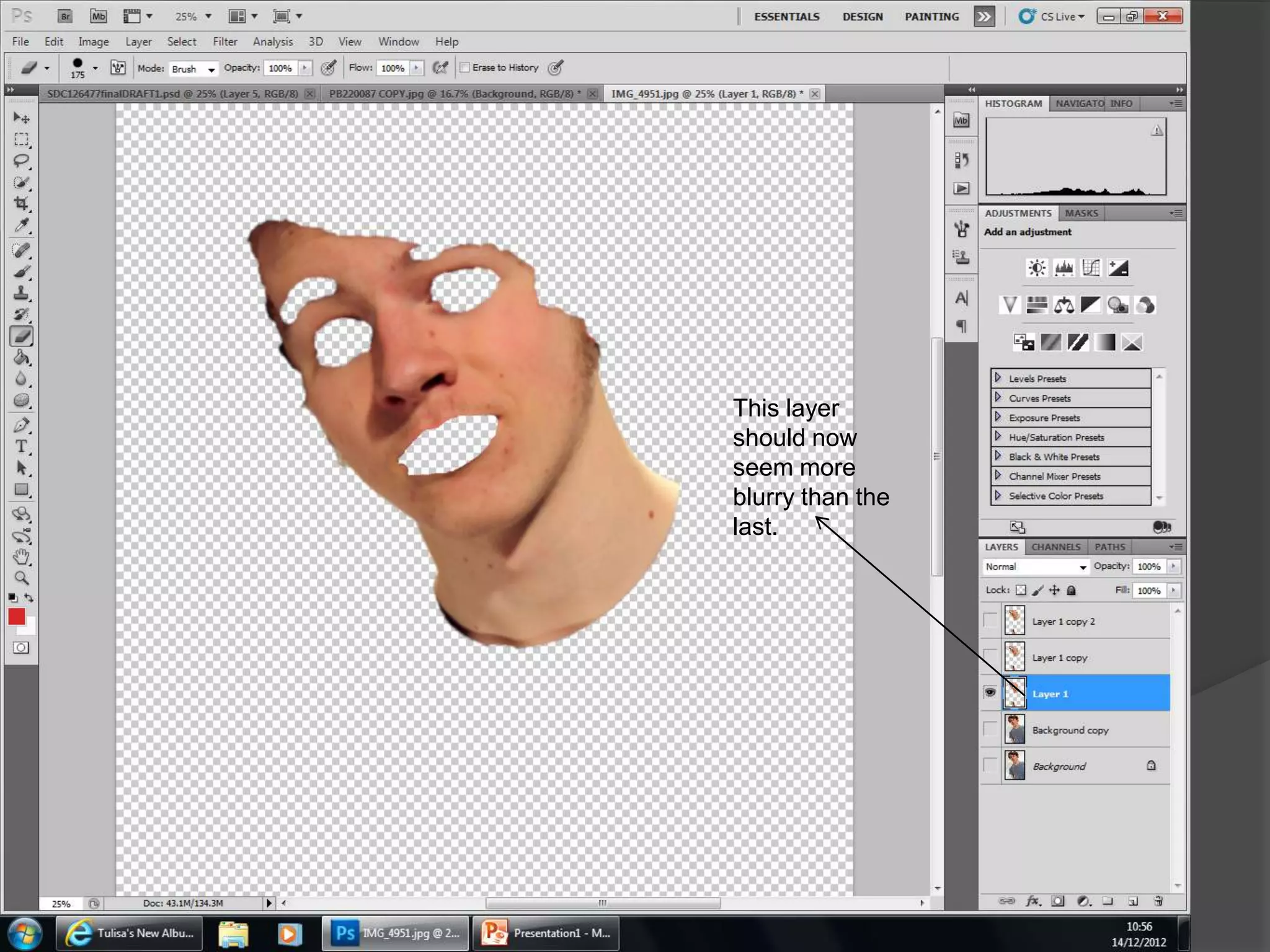Hide Layer 1 using eye icon
This screenshot has width=1270, height=952.
coord(990,693)
